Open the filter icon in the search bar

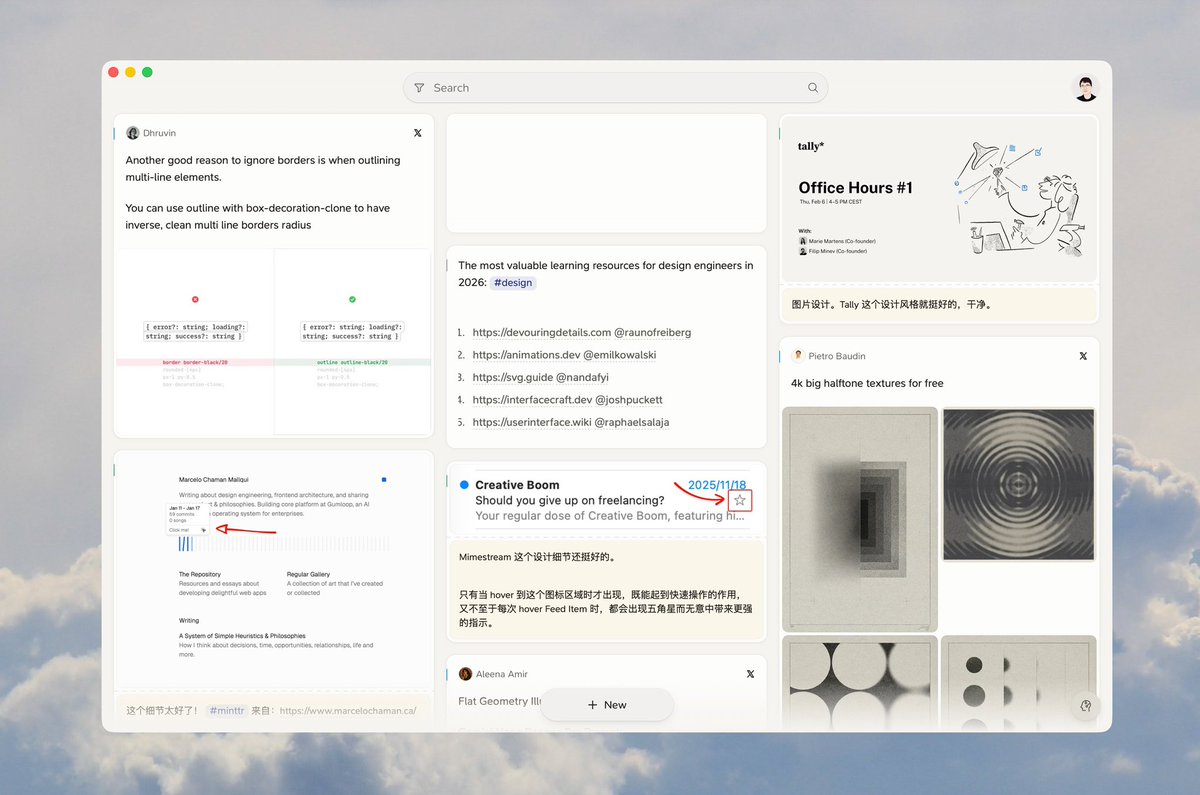click(x=419, y=88)
